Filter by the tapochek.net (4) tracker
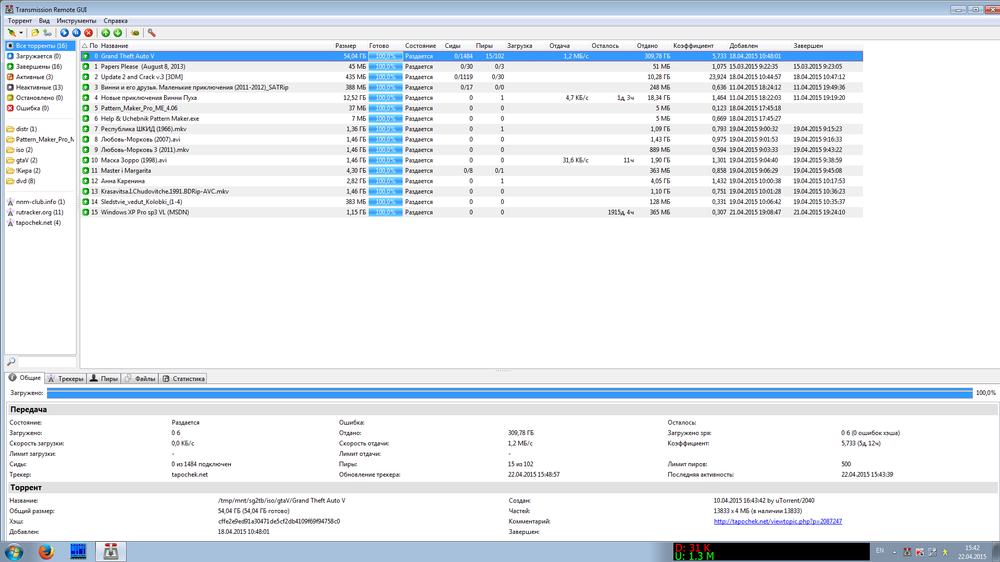The height and width of the screenshot is (562, 1000). pyautogui.click(x=38, y=223)
